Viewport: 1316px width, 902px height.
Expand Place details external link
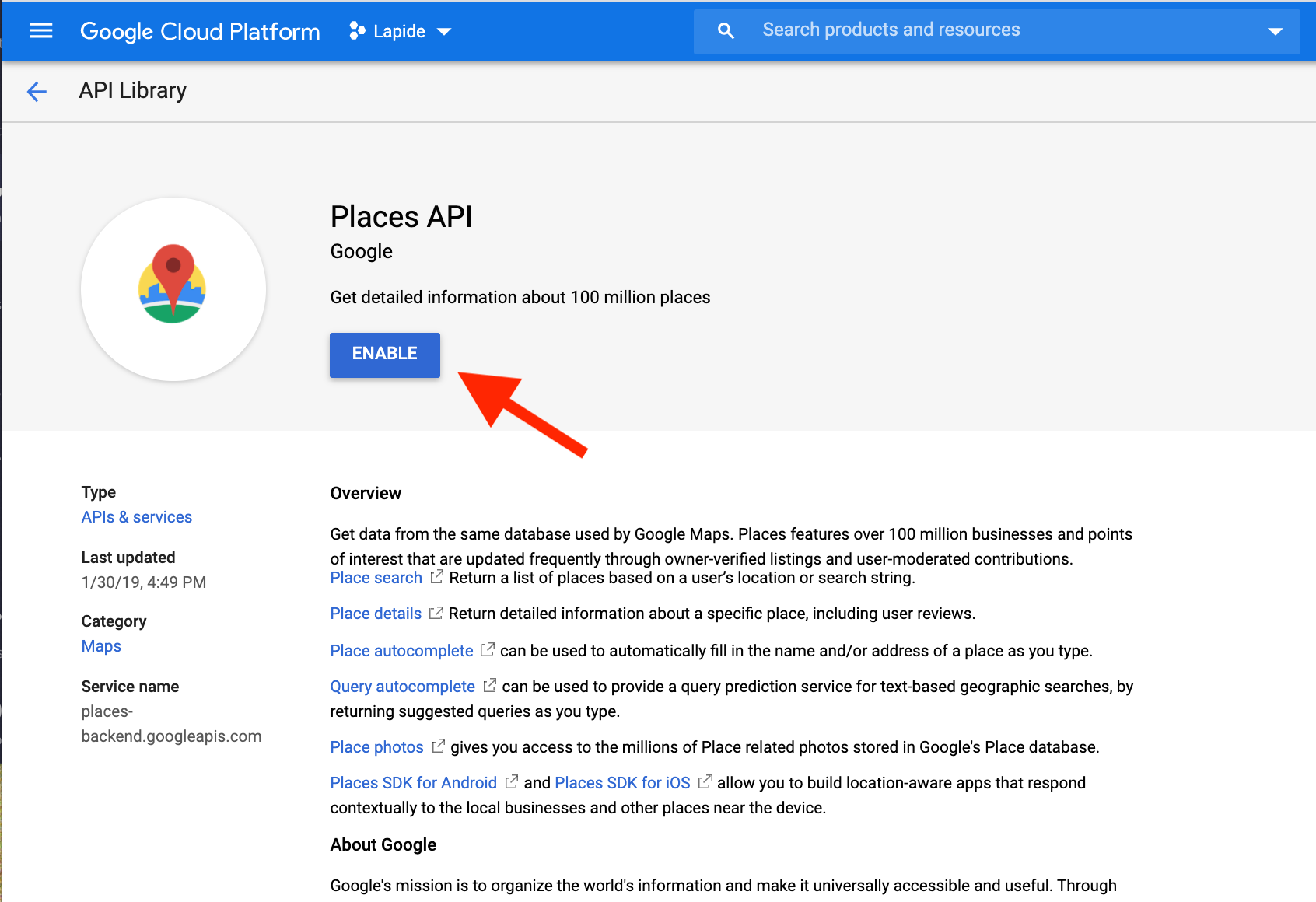click(436, 612)
